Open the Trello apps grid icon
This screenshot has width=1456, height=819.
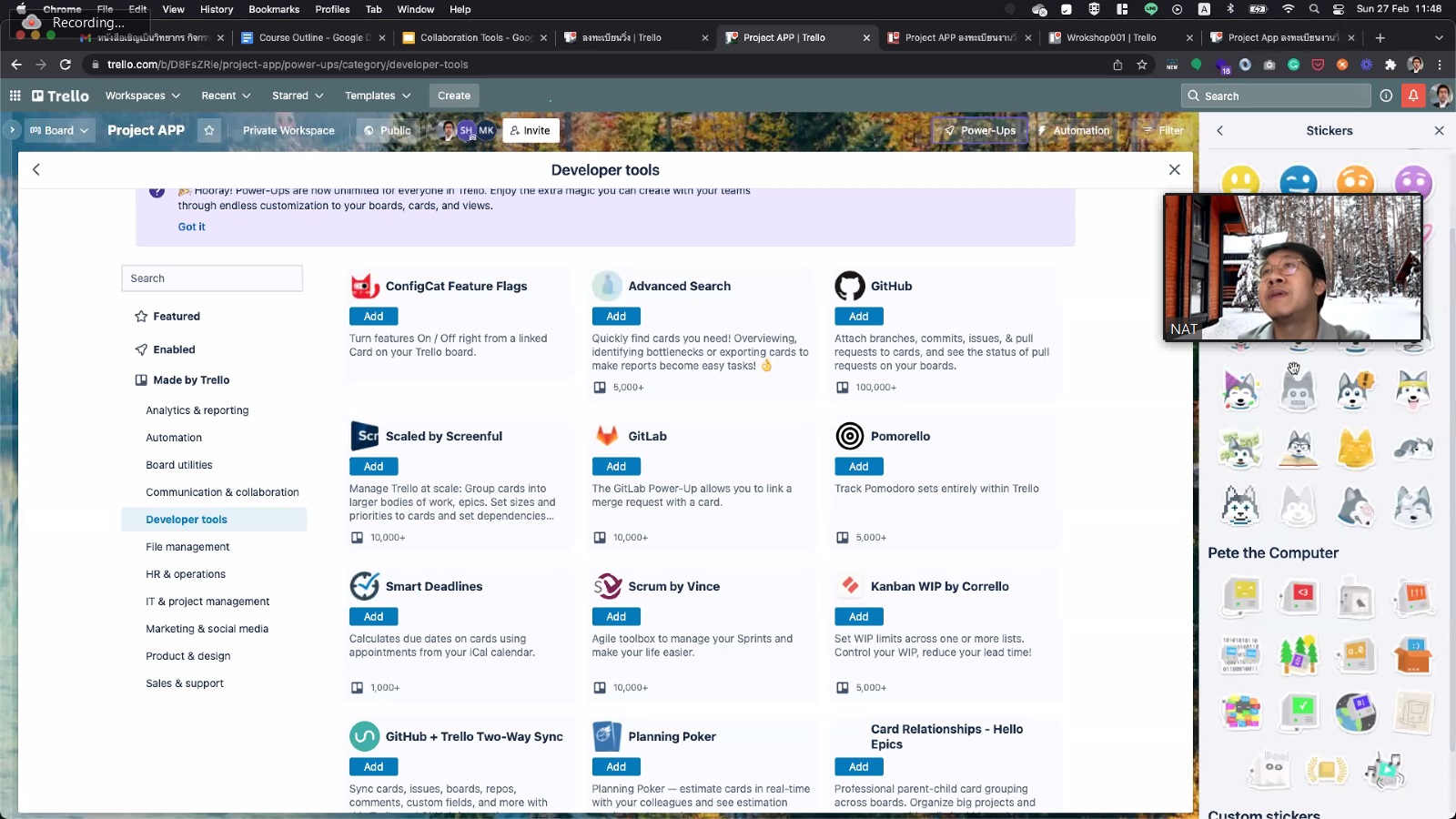pyautogui.click(x=15, y=96)
